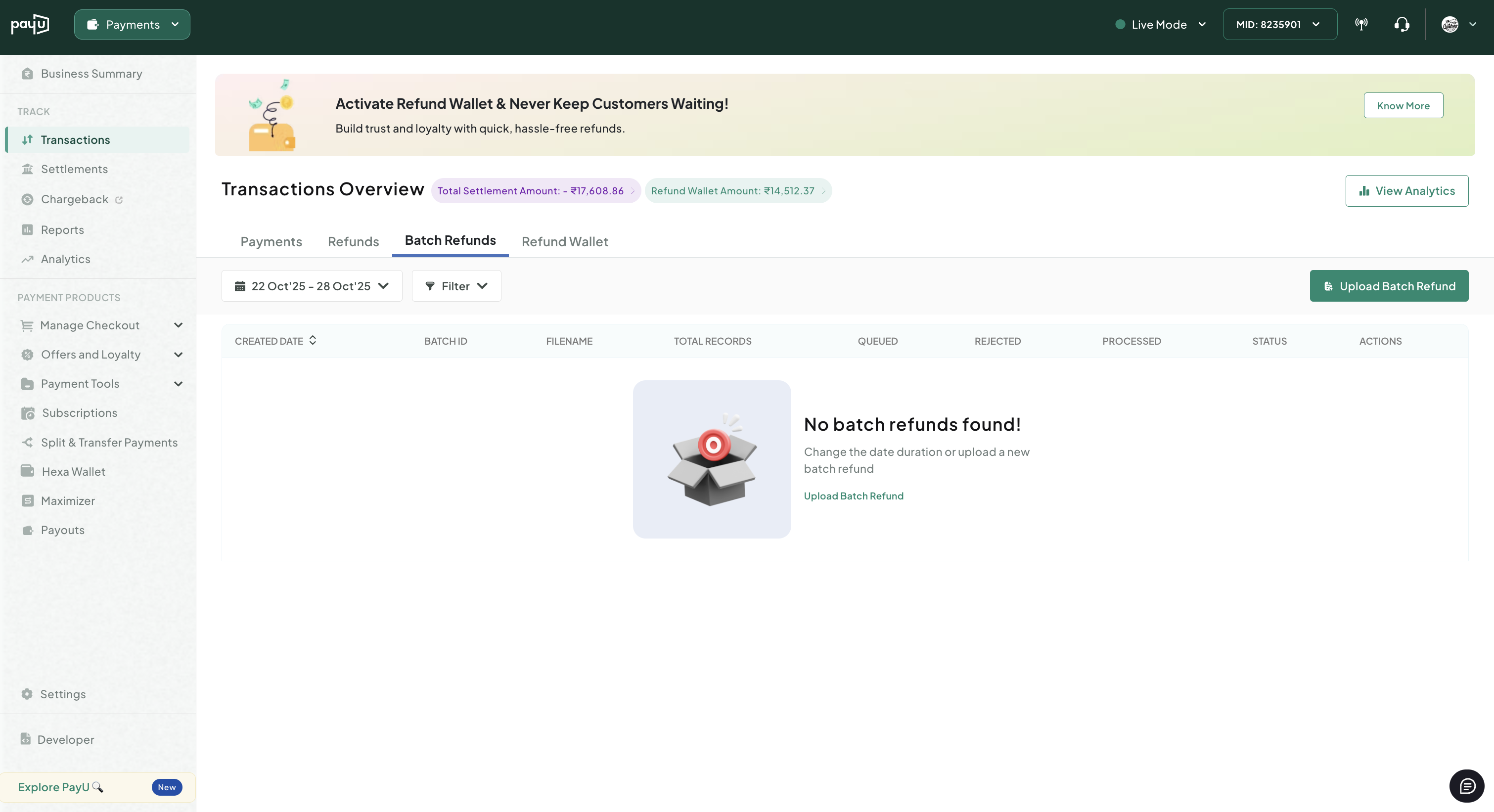Switch to the Refunds tab

[x=353, y=241]
